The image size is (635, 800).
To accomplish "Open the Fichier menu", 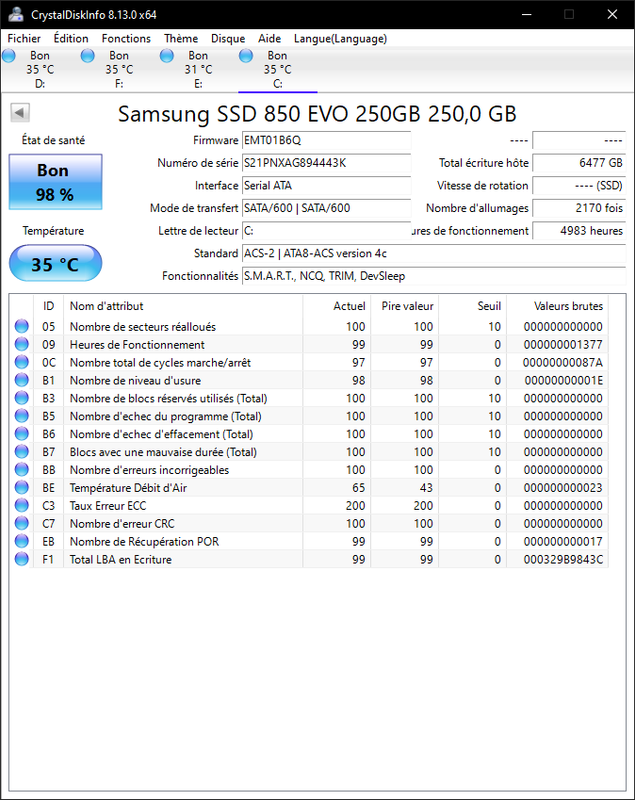I will pos(24,38).
